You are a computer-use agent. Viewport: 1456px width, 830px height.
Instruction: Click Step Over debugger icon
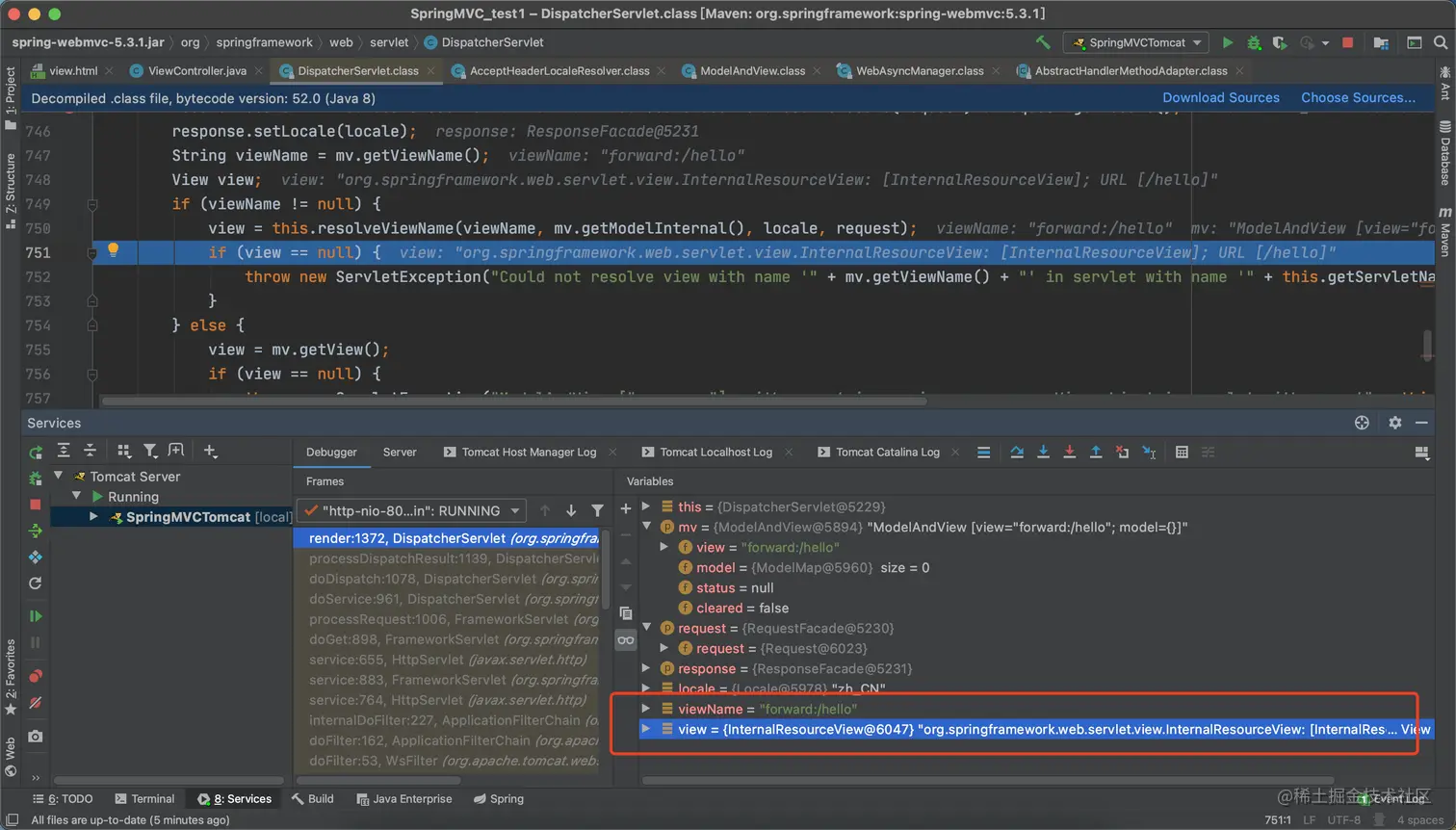(1017, 452)
